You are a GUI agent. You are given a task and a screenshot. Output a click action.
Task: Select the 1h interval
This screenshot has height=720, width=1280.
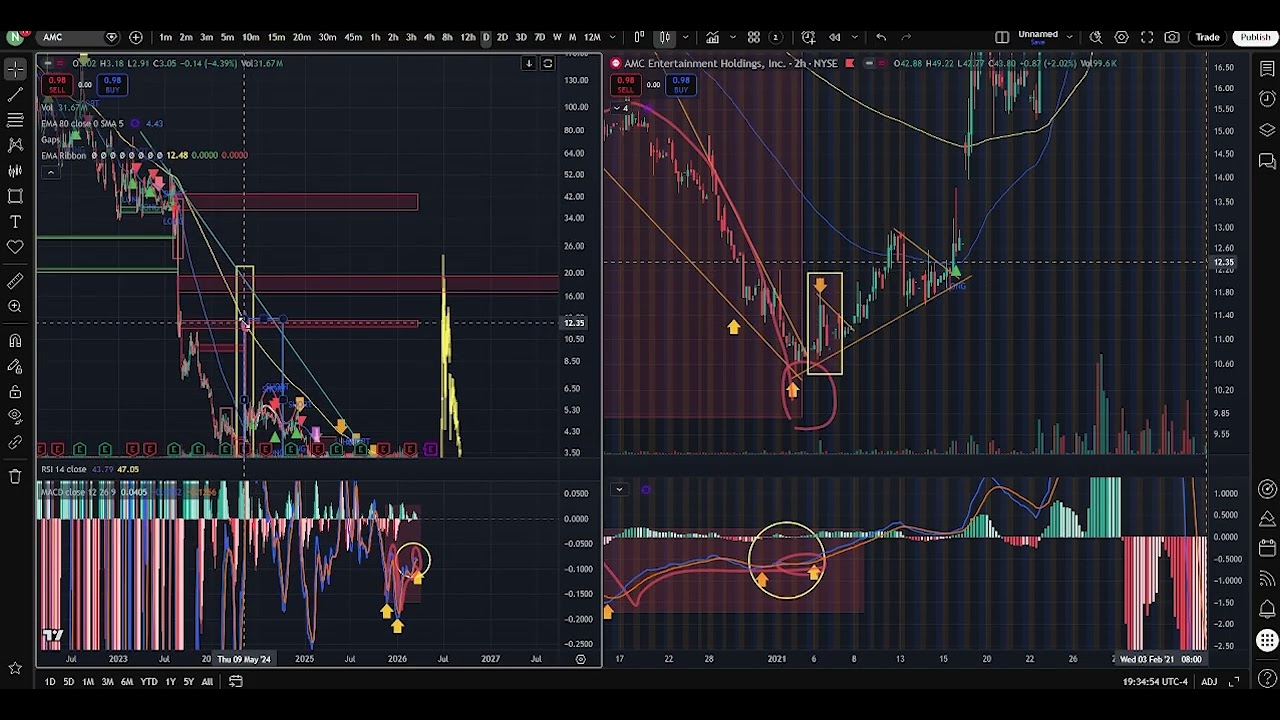click(375, 37)
